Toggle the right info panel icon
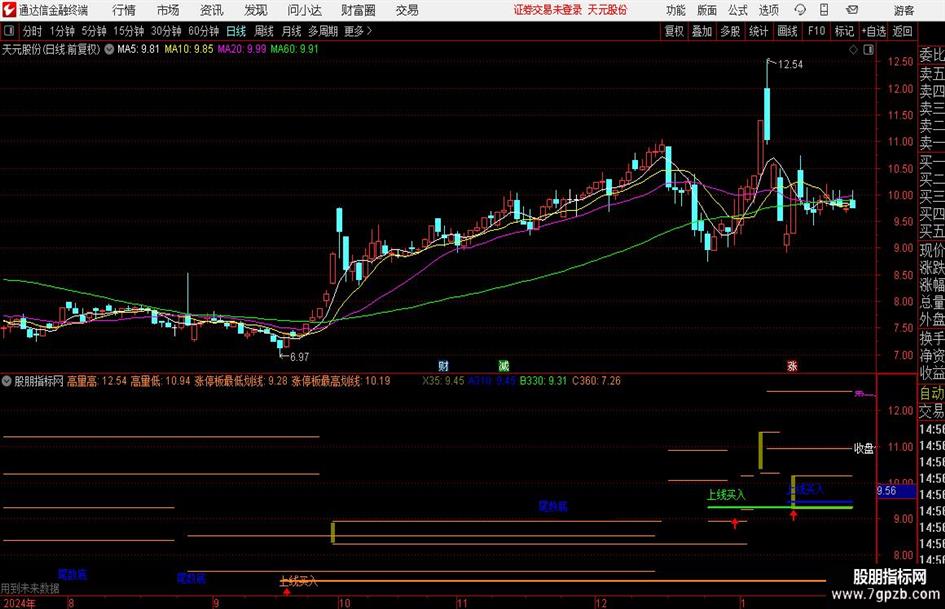 point(868,50)
